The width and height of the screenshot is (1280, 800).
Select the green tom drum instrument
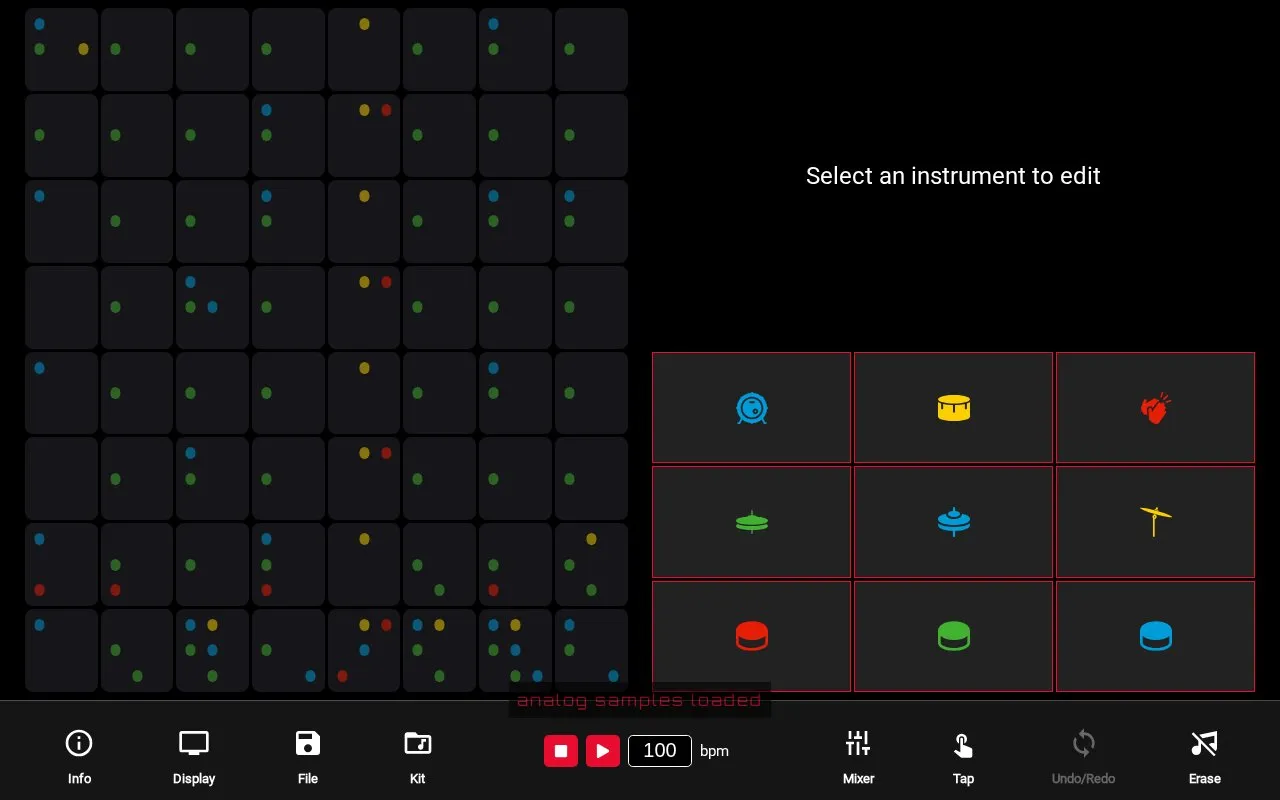(x=953, y=636)
